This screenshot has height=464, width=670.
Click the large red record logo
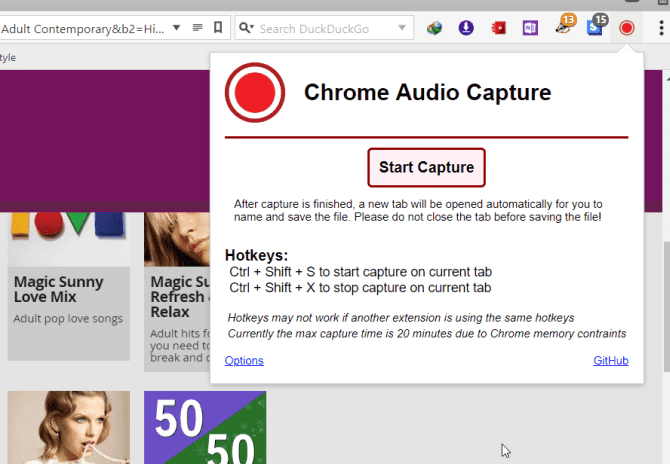(255, 92)
